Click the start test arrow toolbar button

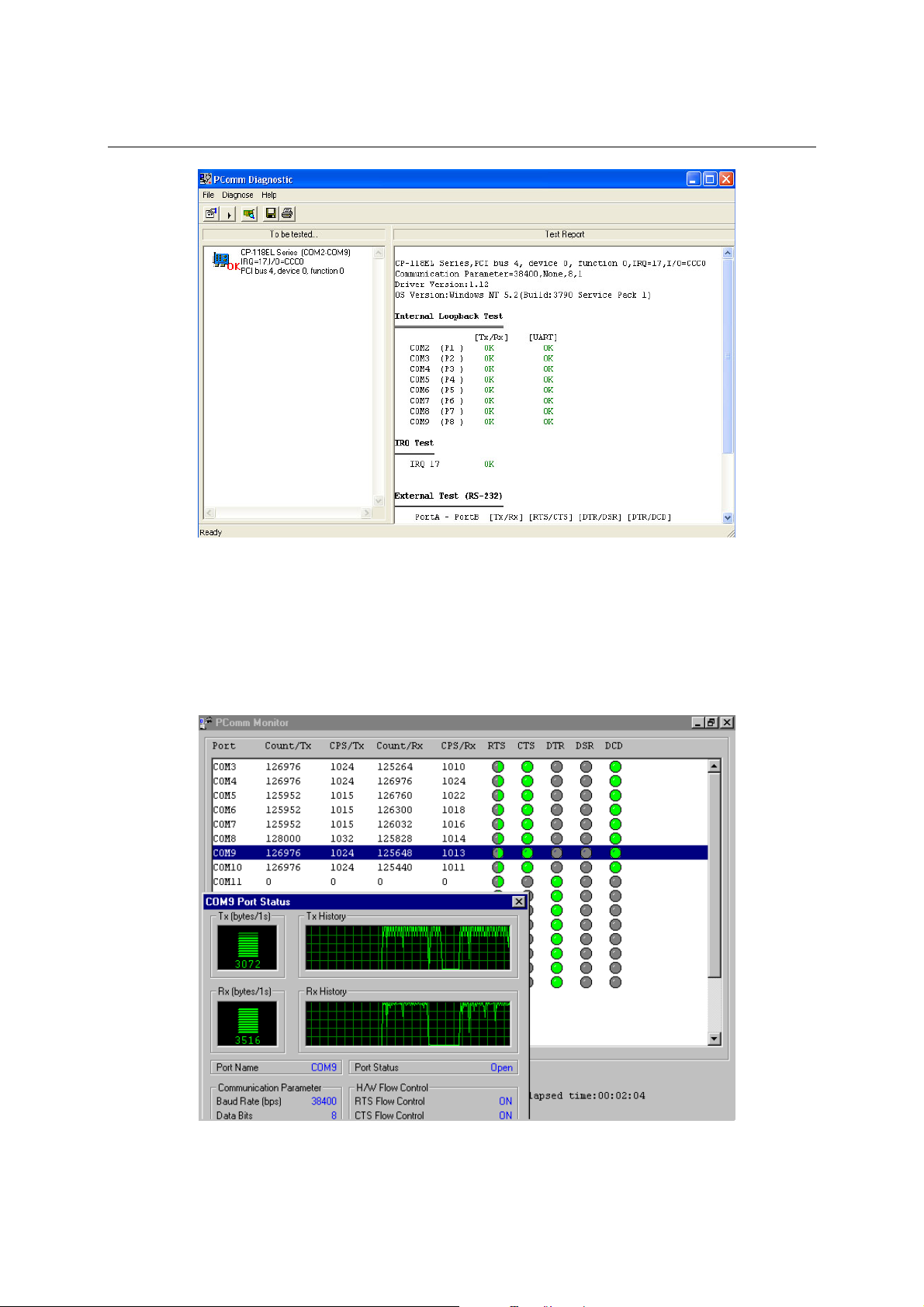coord(229,214)
